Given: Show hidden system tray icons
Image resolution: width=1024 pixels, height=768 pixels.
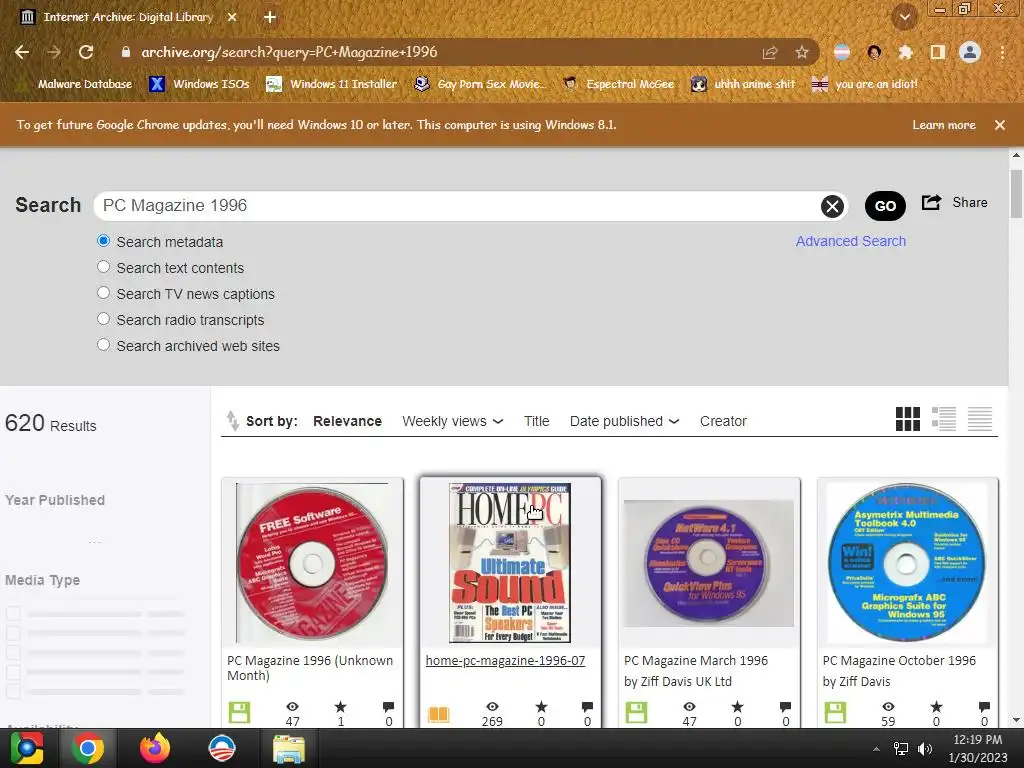Looking at the screenshot, I should [876, 749].
